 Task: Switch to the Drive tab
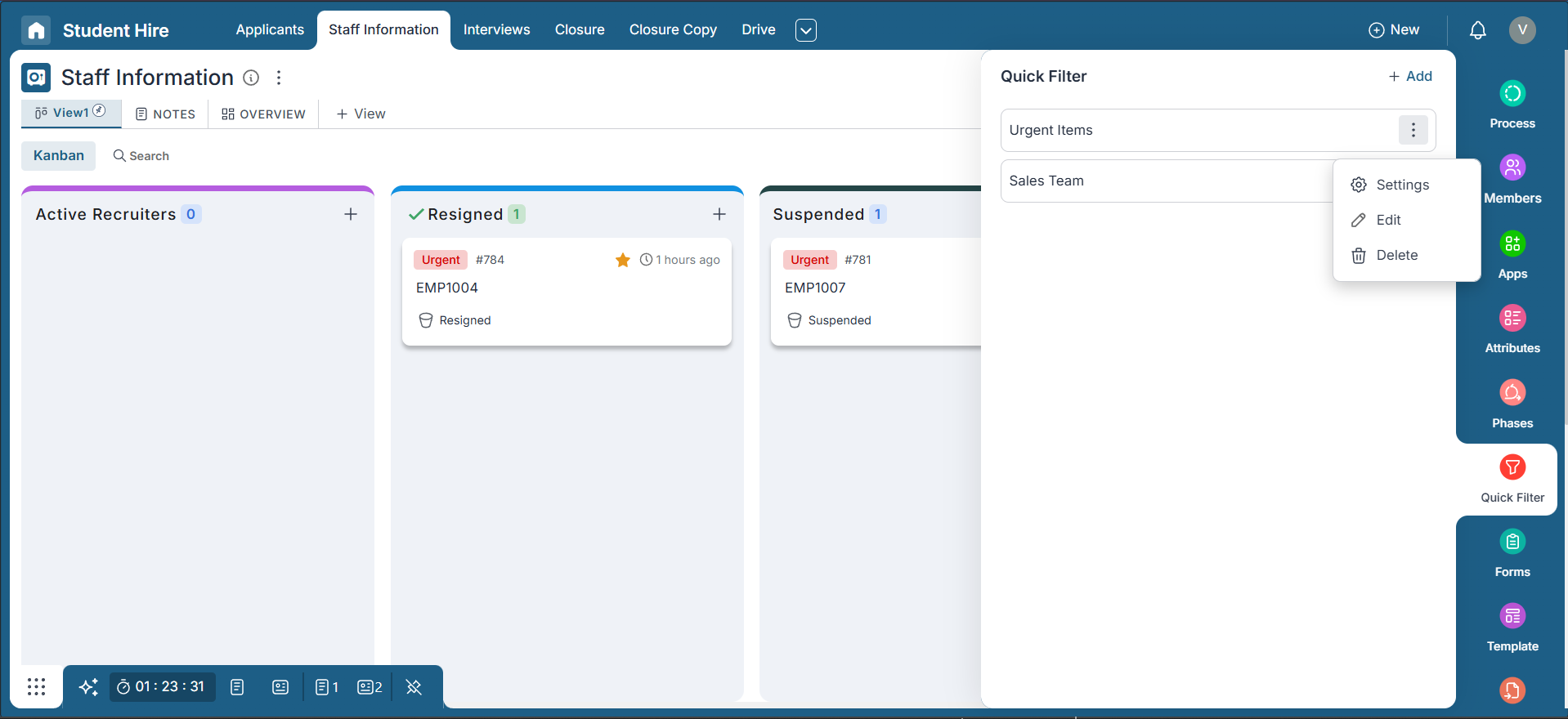(758, 29)
